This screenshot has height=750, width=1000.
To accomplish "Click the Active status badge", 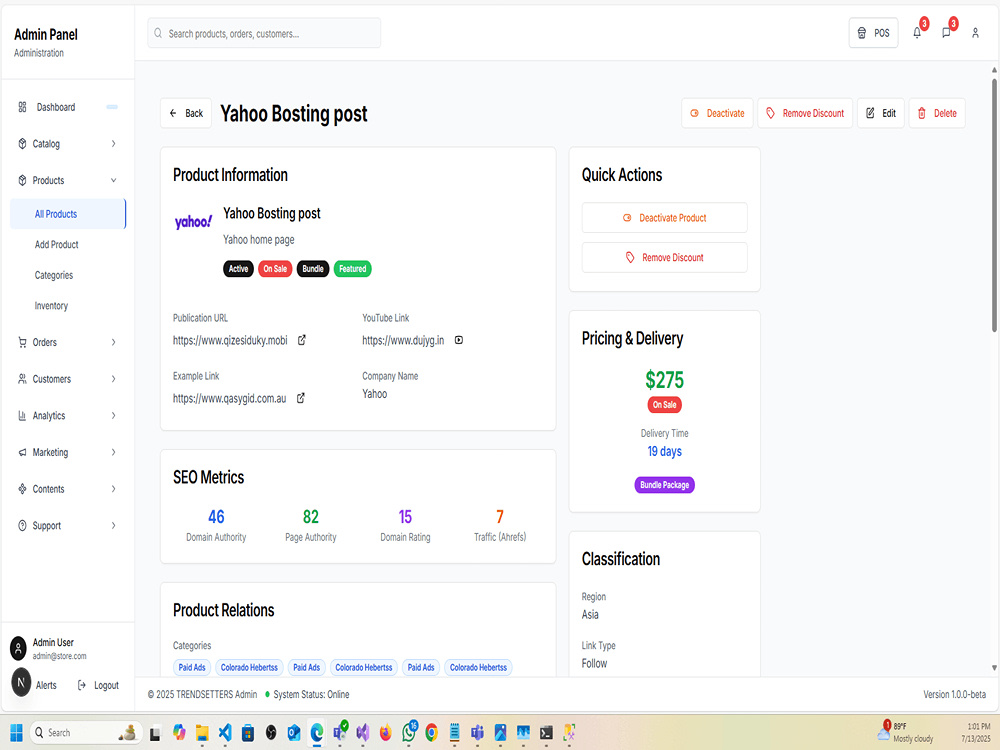I will click(x=239, y=269).
